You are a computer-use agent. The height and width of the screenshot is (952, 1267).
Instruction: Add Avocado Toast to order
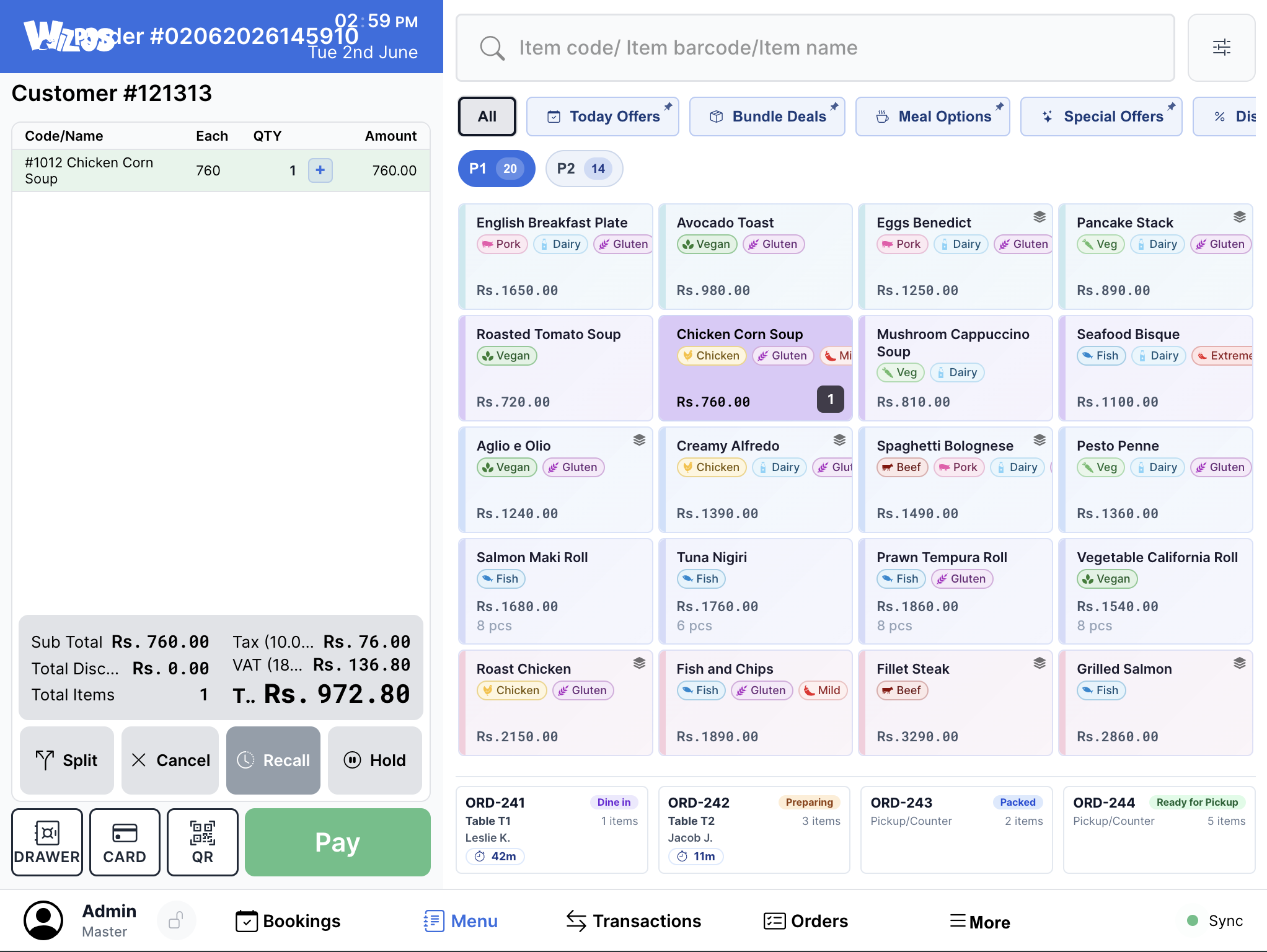pyautogui.click(x=756, y=257)
